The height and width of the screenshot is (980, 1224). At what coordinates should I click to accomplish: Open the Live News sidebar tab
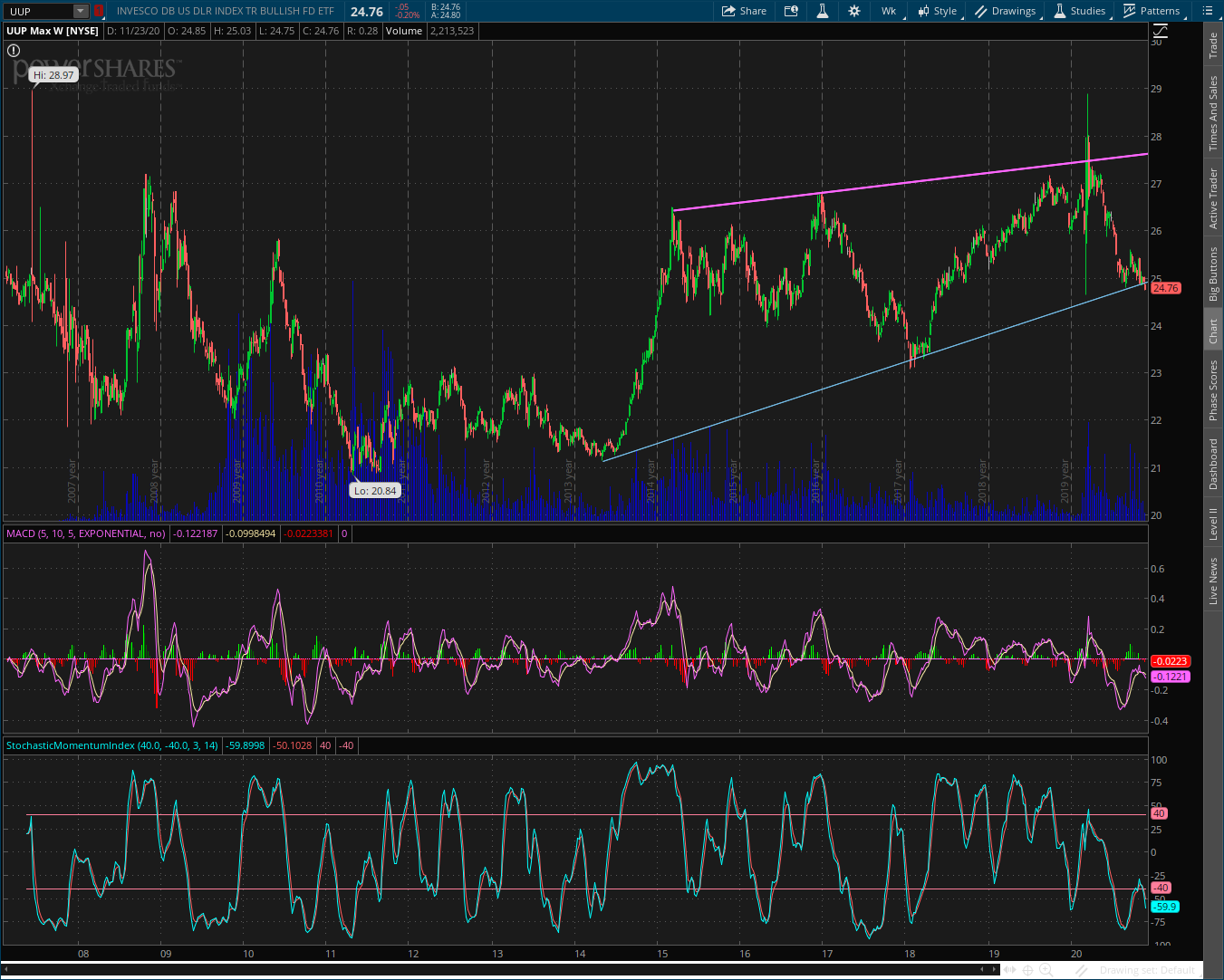(1213, 581)
